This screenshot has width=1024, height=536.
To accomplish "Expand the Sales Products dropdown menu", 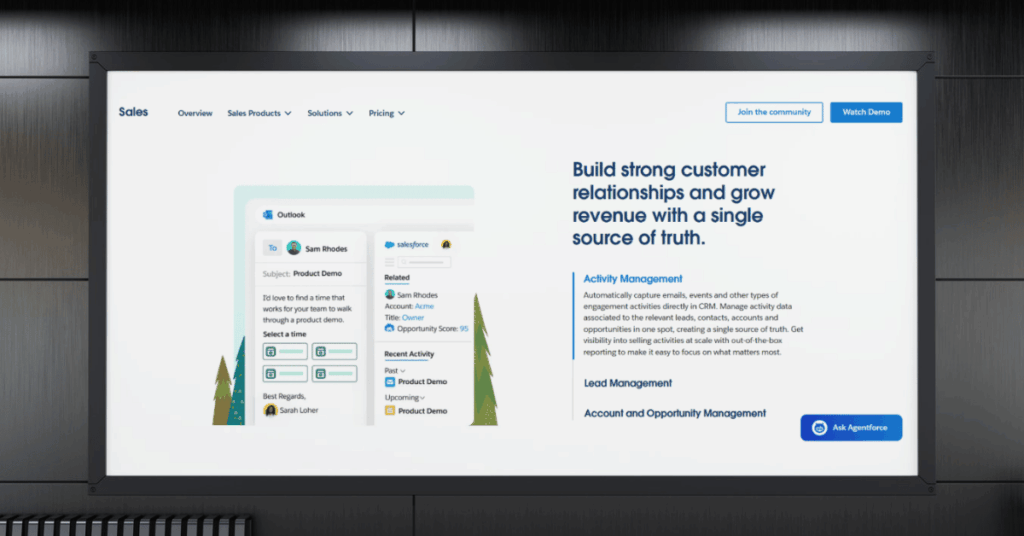I will click(x=259, y=113).
